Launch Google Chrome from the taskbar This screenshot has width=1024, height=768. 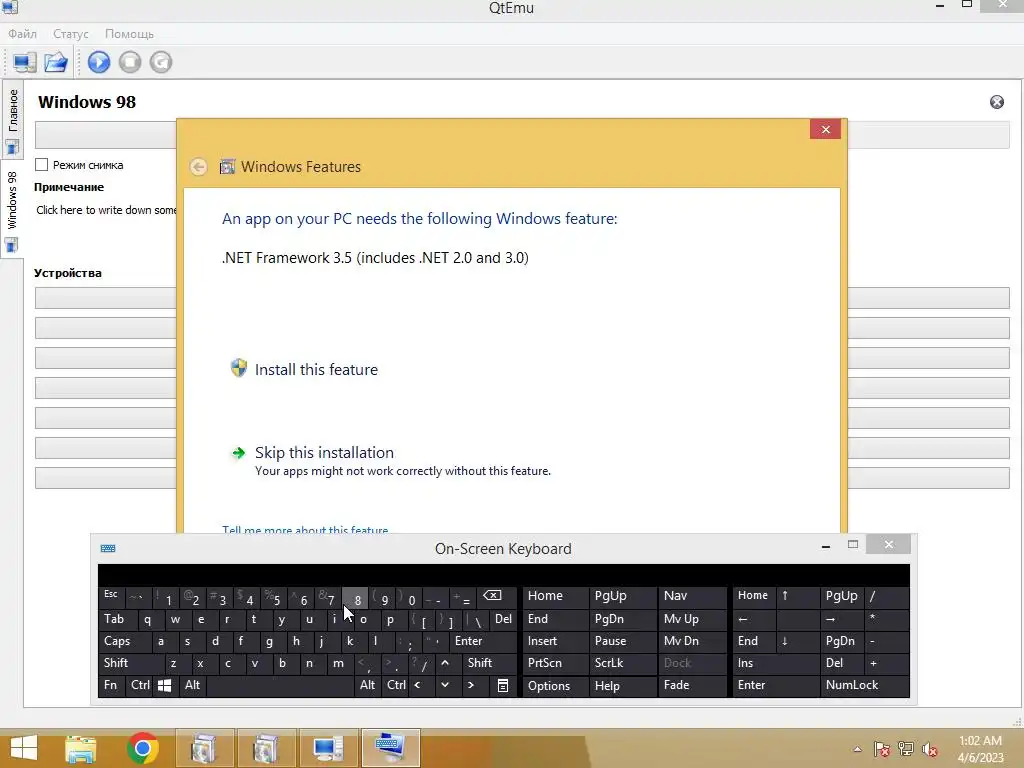point(142,748)
